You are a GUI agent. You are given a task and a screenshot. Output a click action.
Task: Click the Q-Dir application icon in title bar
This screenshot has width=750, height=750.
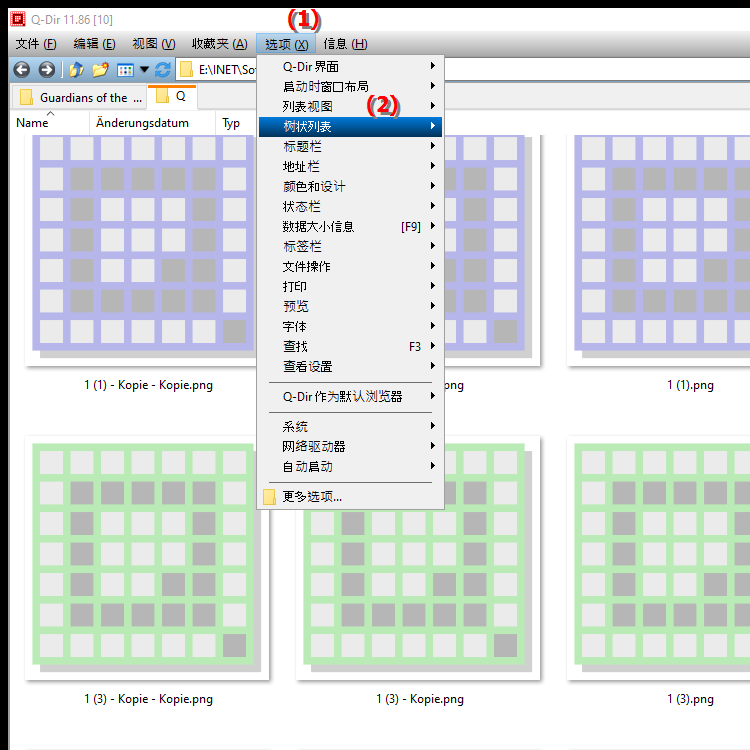(x=18, y=19)
